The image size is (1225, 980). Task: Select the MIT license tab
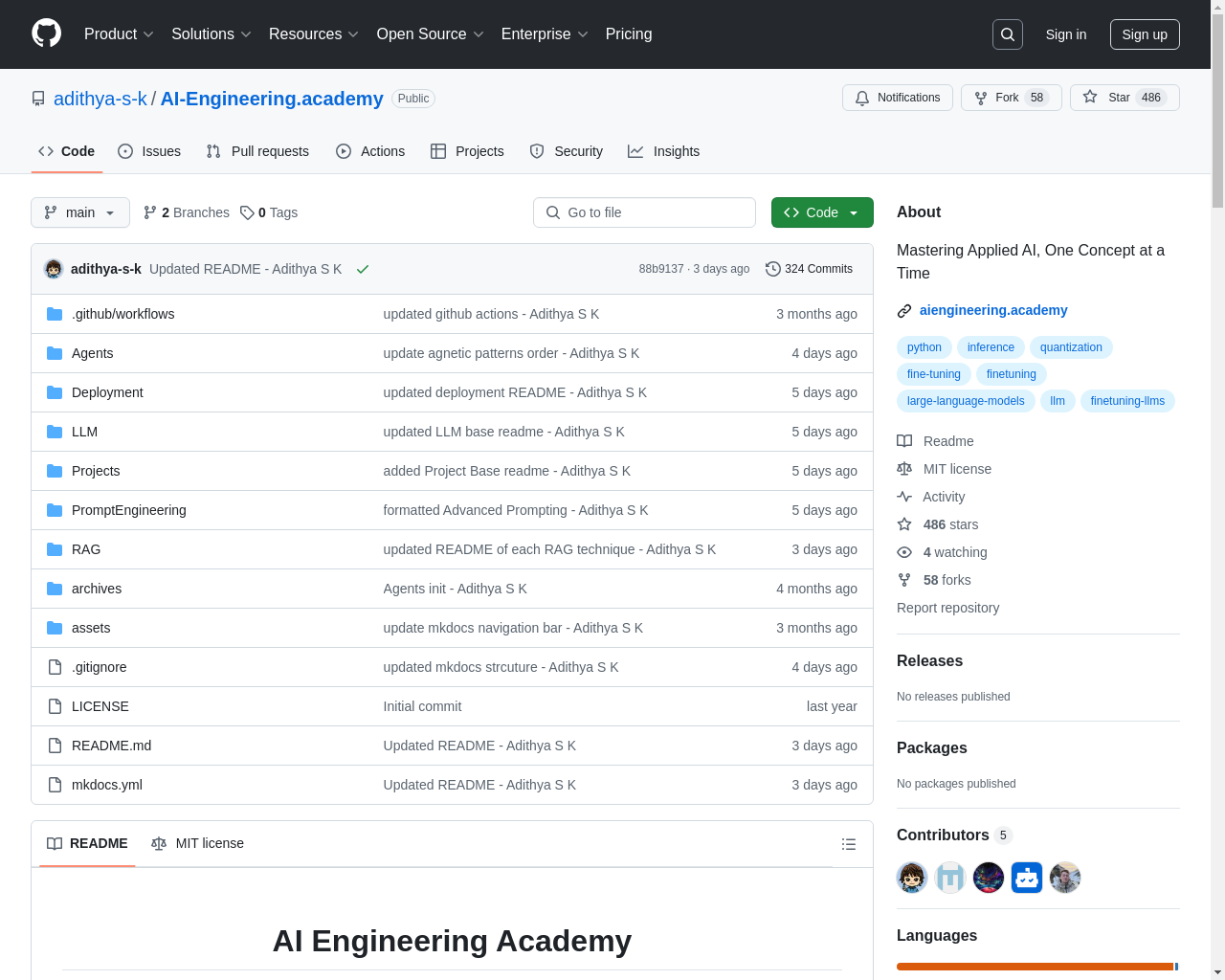(198, 843)
